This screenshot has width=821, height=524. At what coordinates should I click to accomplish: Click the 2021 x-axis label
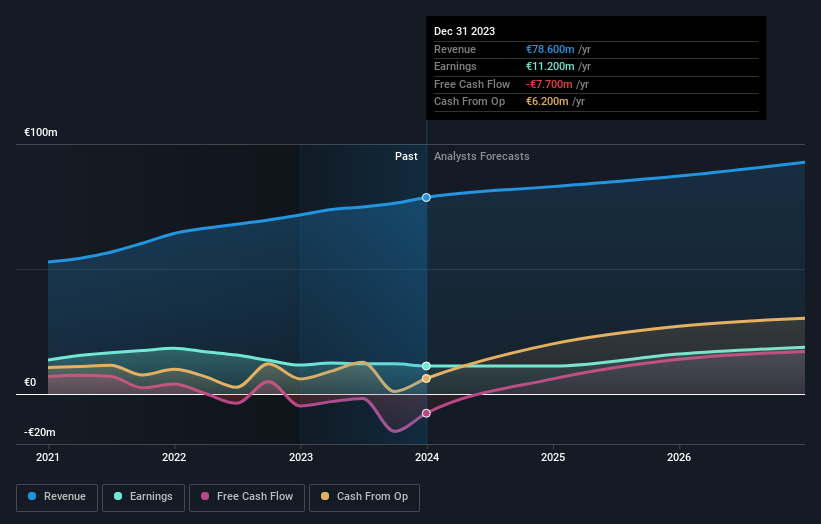48,457
